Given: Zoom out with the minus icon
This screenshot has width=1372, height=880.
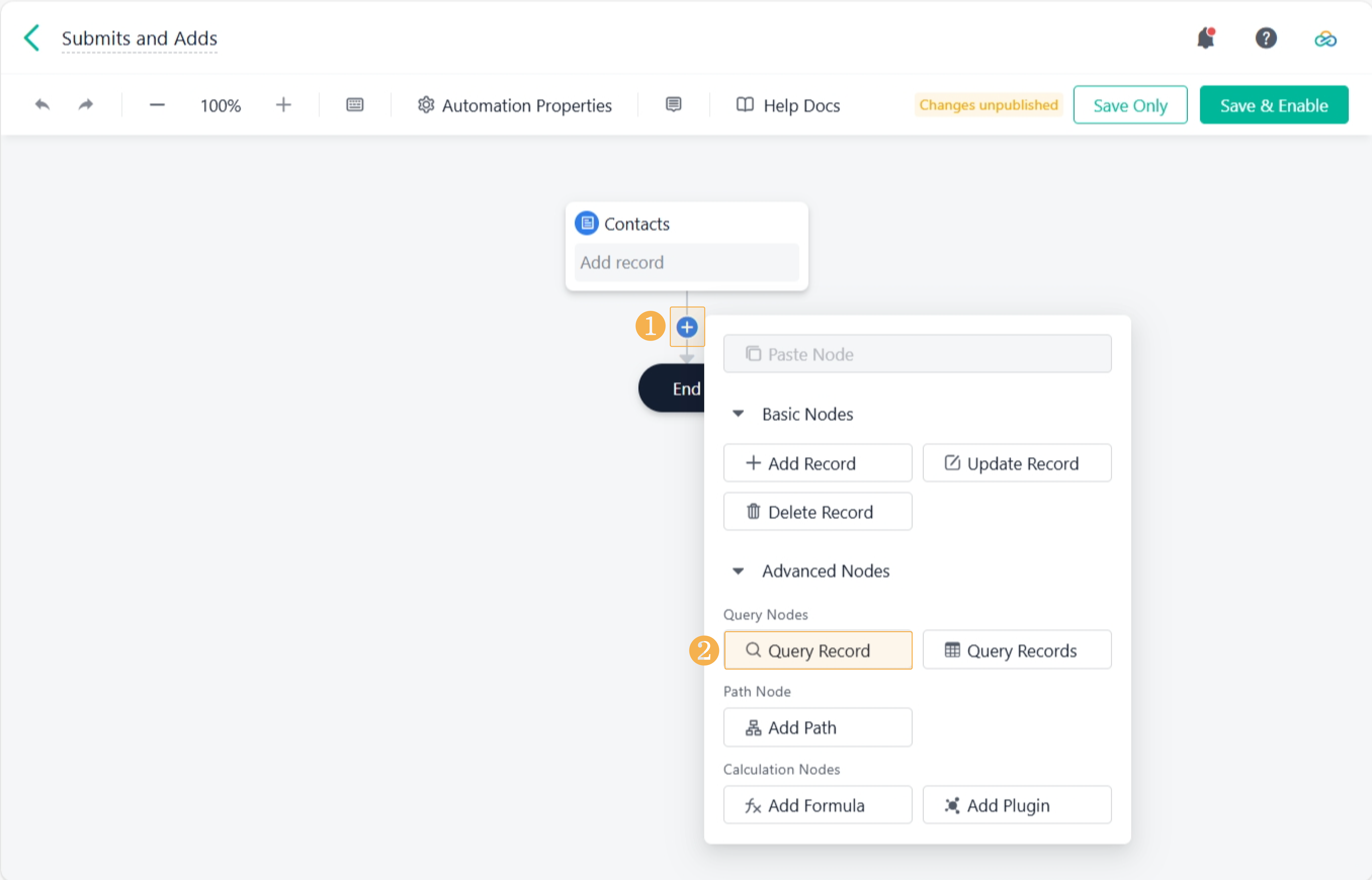Looking at the screenshot, I should [x=157, y=105].
